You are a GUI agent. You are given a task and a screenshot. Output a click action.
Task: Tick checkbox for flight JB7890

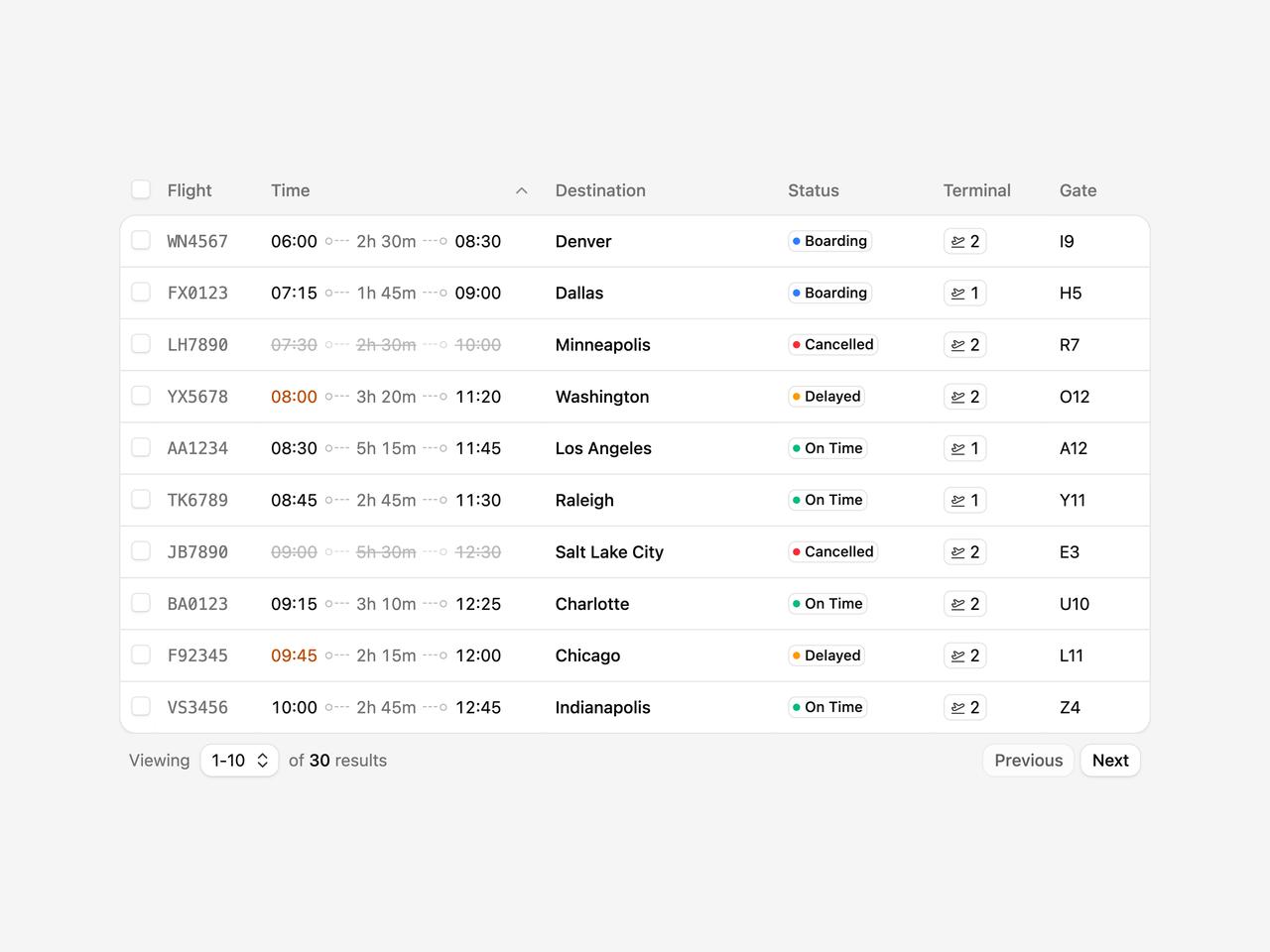pyautogui.click(x=141, y=550)
